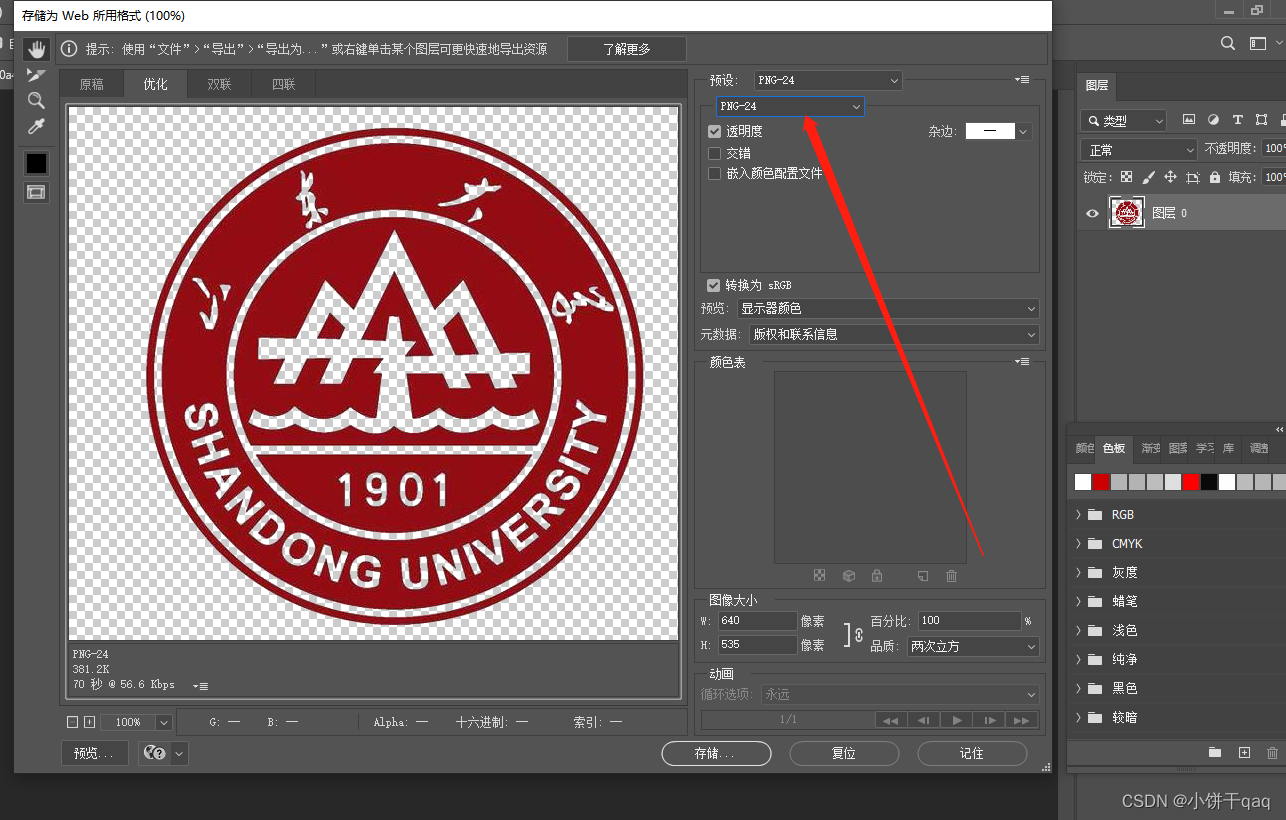Click the 记住 remember button
Screen dimensions: 1286x820
[x=972, y=753]
